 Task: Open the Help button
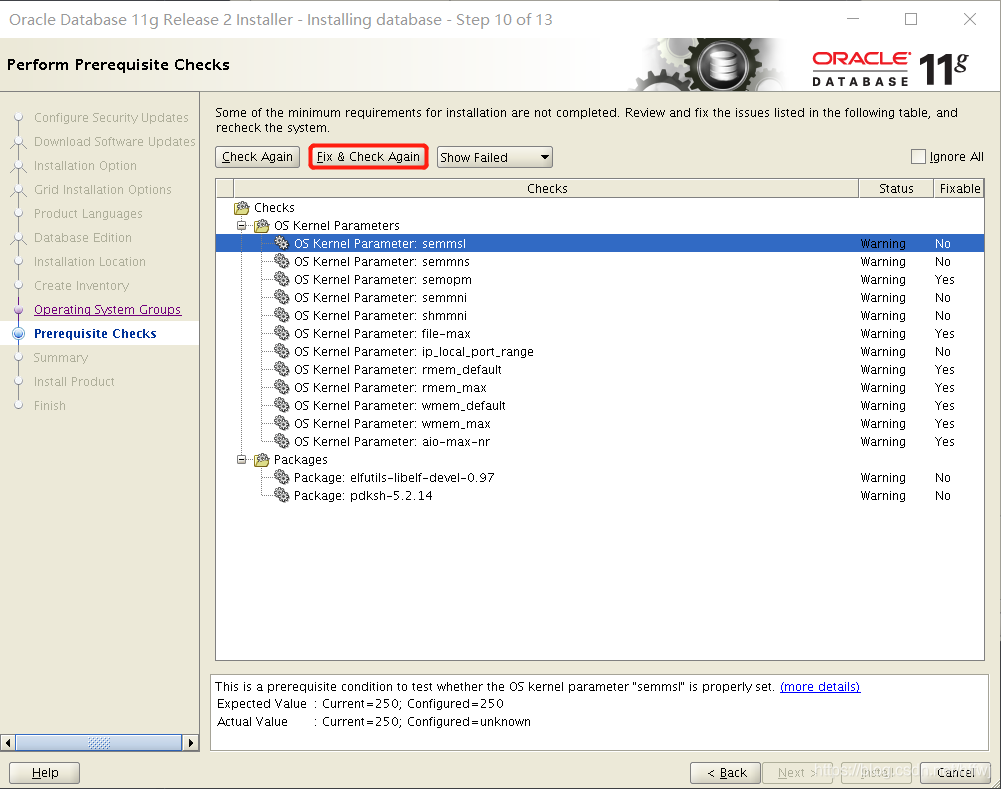45,772
